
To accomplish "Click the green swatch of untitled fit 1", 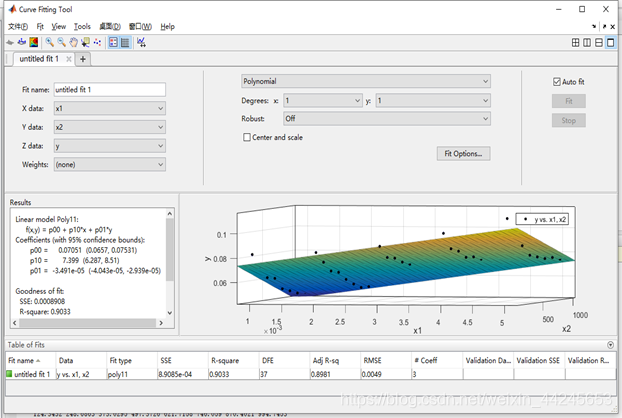I will [9, 374].
